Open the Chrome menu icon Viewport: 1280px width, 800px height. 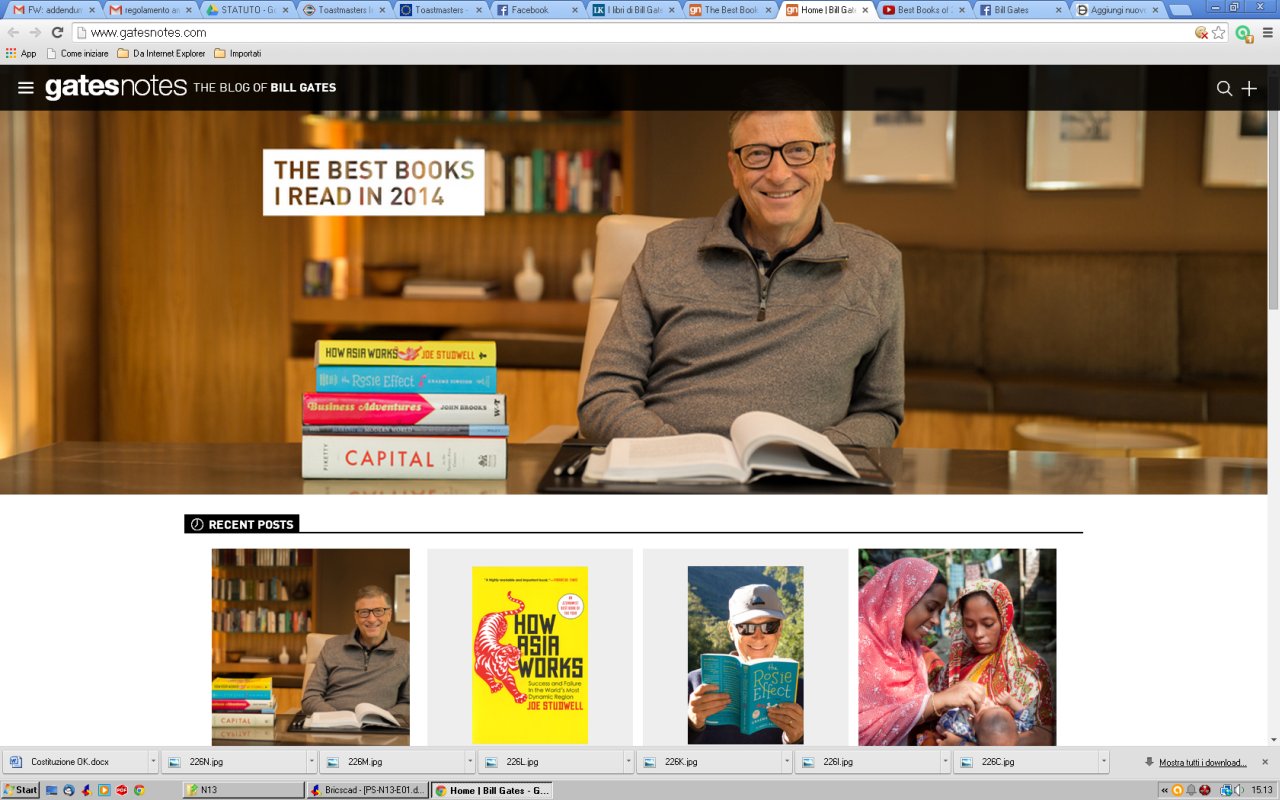click(x=1267, y=32)
